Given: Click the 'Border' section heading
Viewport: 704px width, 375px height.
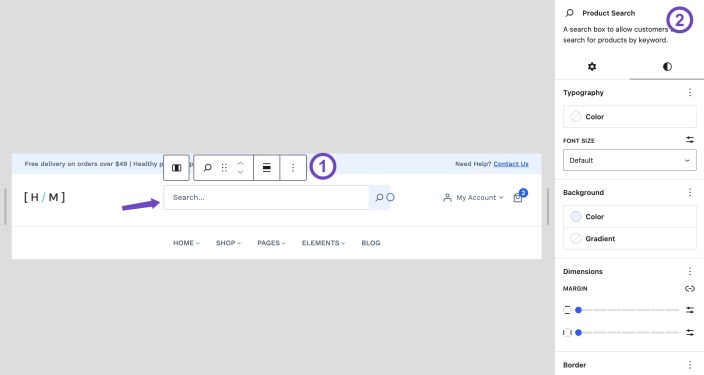Looking at the screenshot, I should click(x=574, y=365).
